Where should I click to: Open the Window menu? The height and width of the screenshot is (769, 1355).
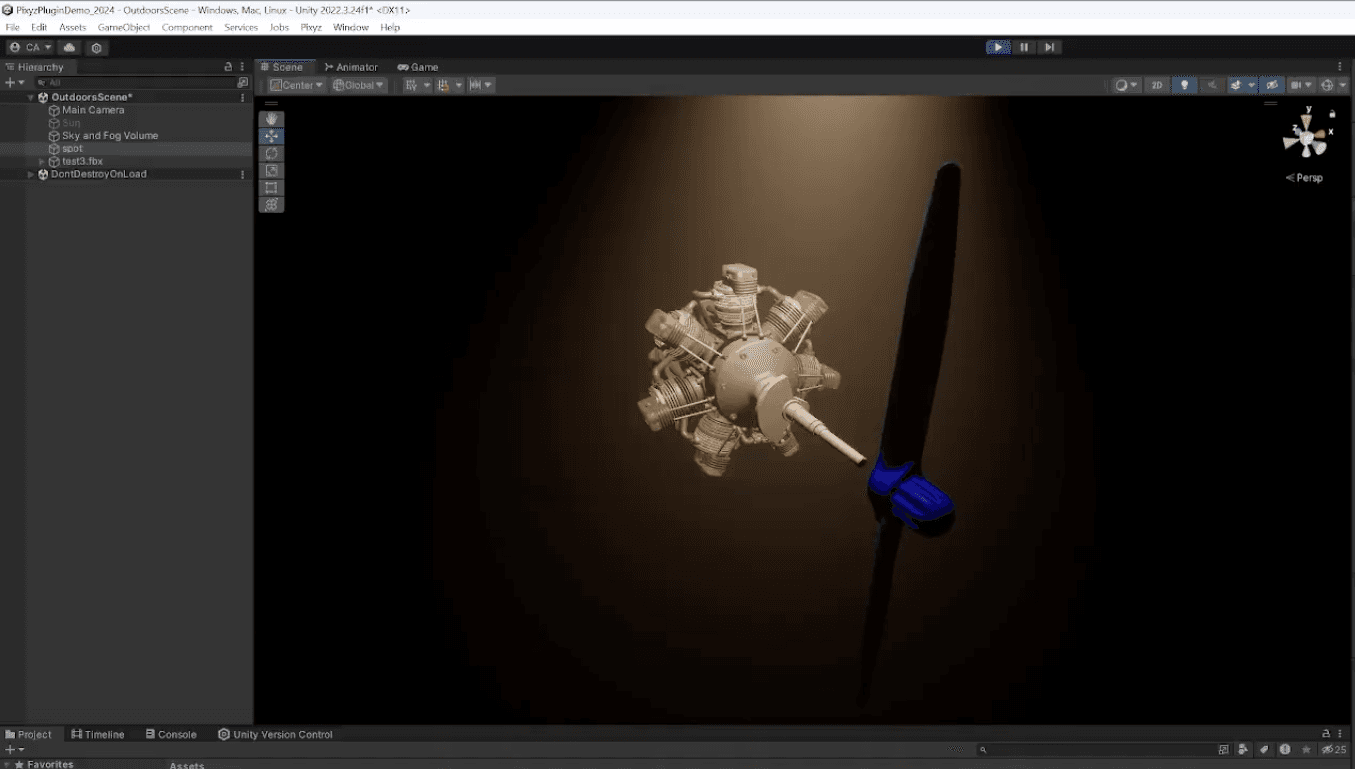[x=351, y=27]
